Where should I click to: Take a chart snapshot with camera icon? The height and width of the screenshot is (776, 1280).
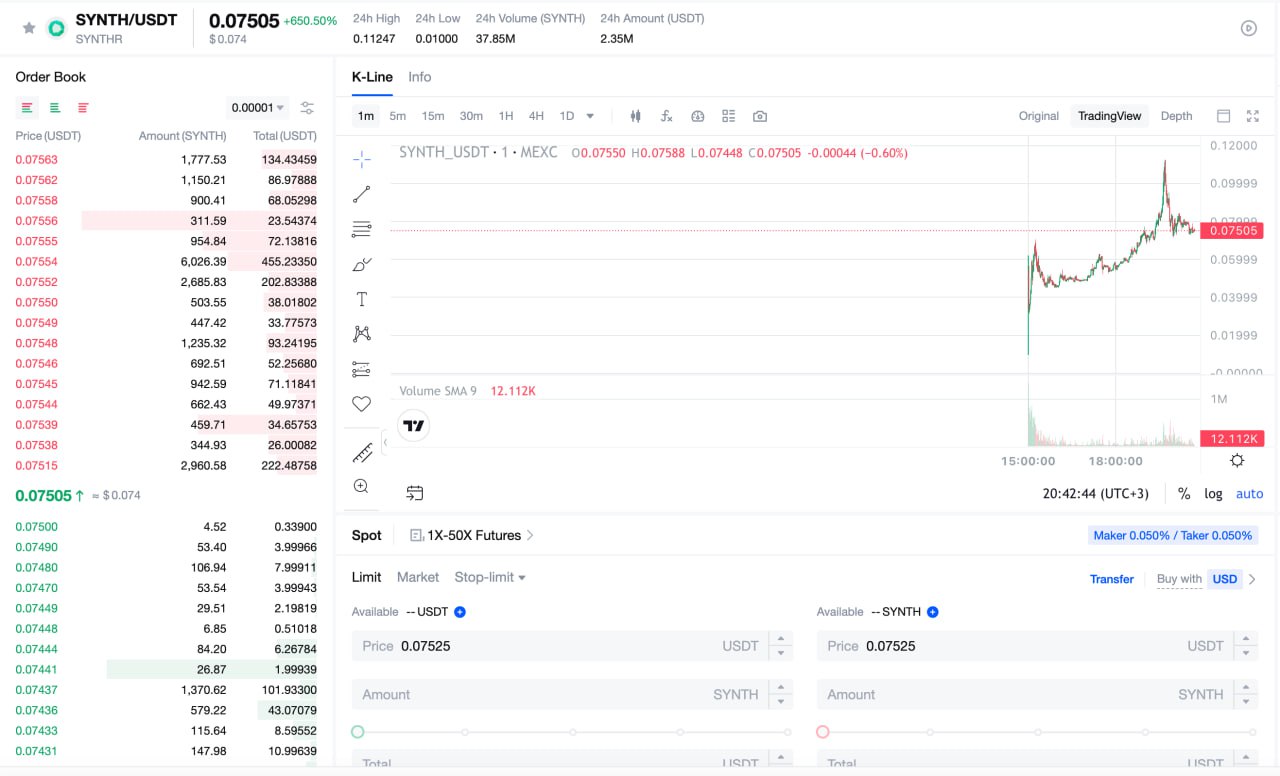[760, 116]
